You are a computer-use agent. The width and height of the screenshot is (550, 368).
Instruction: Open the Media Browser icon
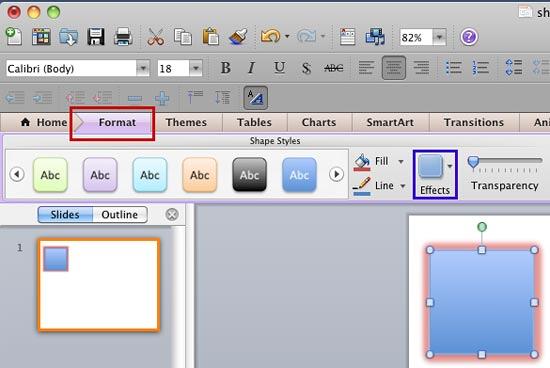click(375, 36)
